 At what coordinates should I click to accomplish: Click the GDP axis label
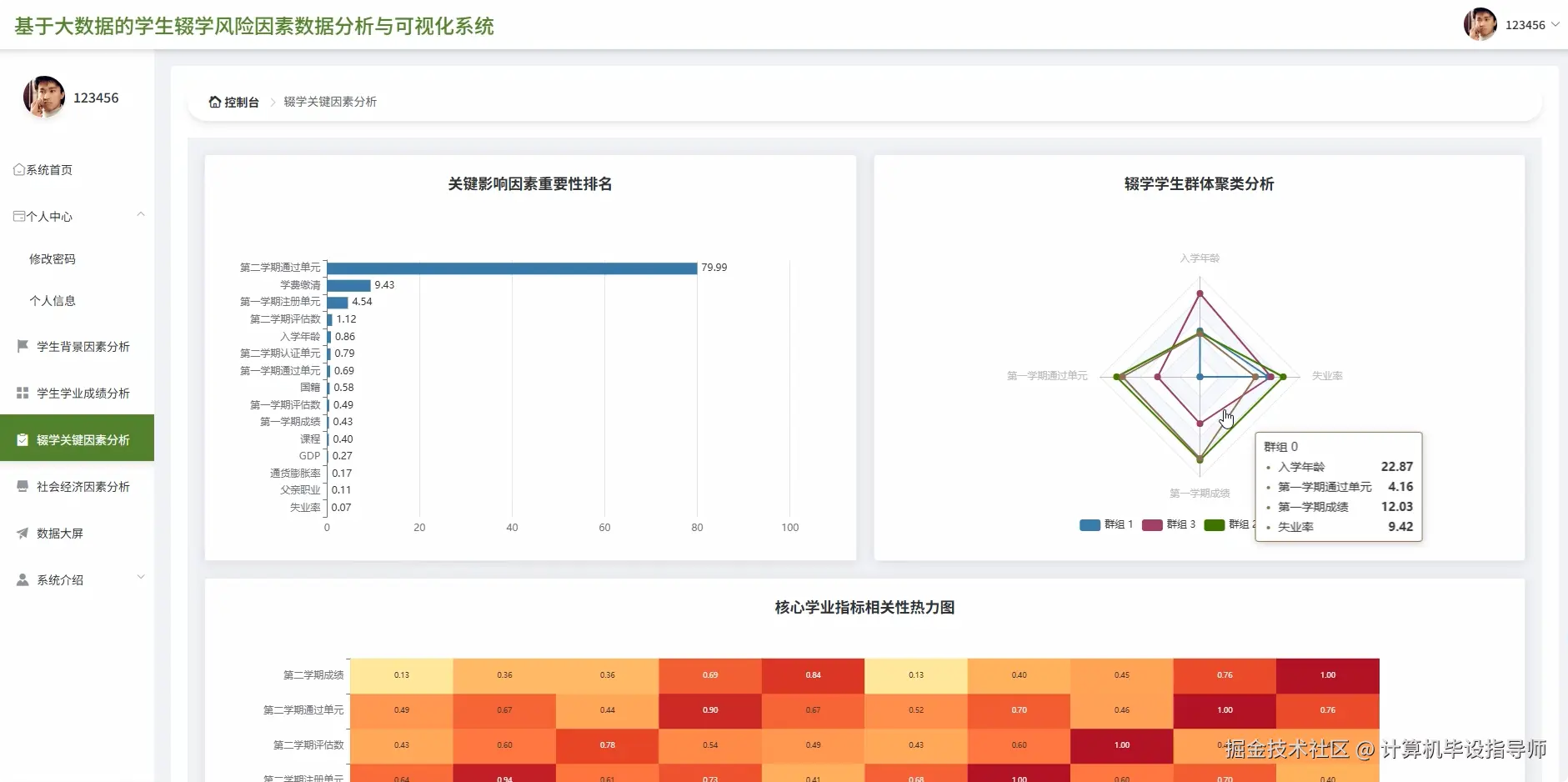point(310,456)
